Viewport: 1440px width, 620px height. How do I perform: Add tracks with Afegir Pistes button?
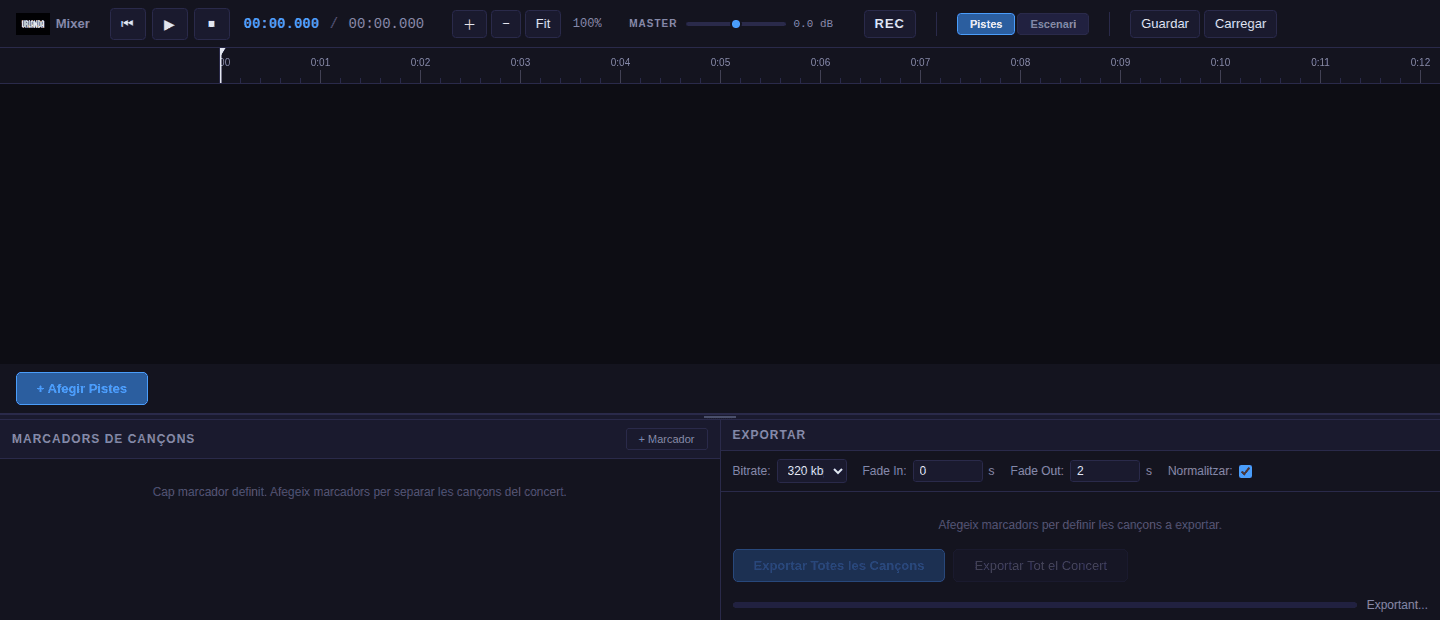point(82,388)
